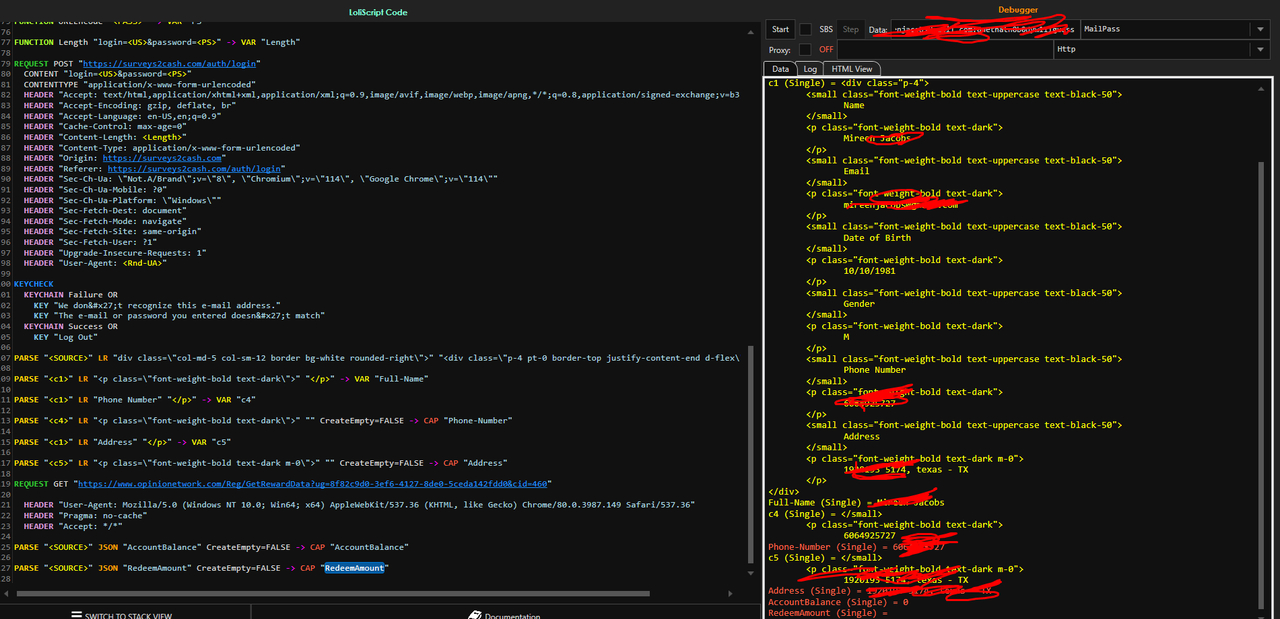Click the Step button

850,29
